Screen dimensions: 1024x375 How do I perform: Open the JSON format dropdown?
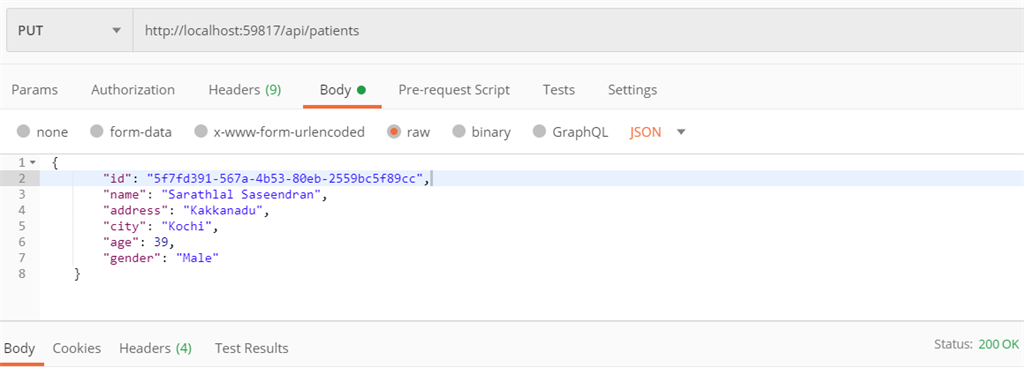[x=658, y=132]
